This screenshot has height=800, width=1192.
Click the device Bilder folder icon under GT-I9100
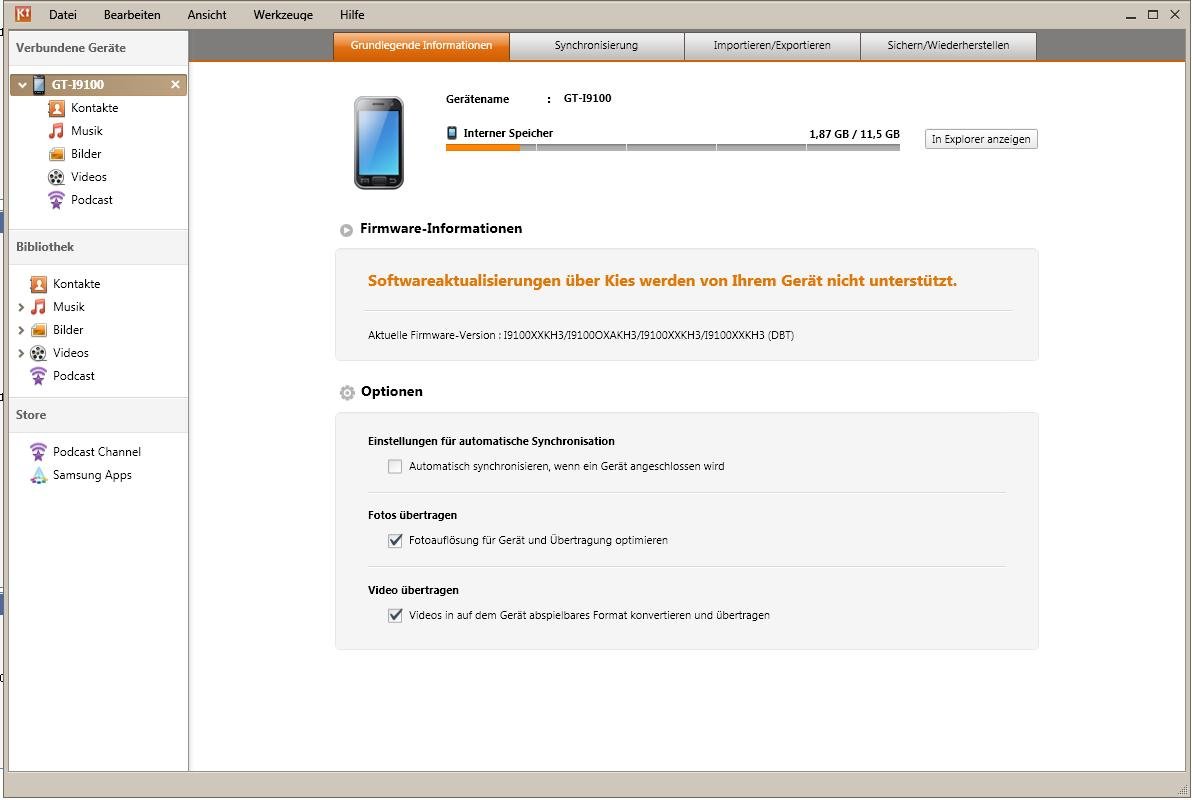[56, 154]
